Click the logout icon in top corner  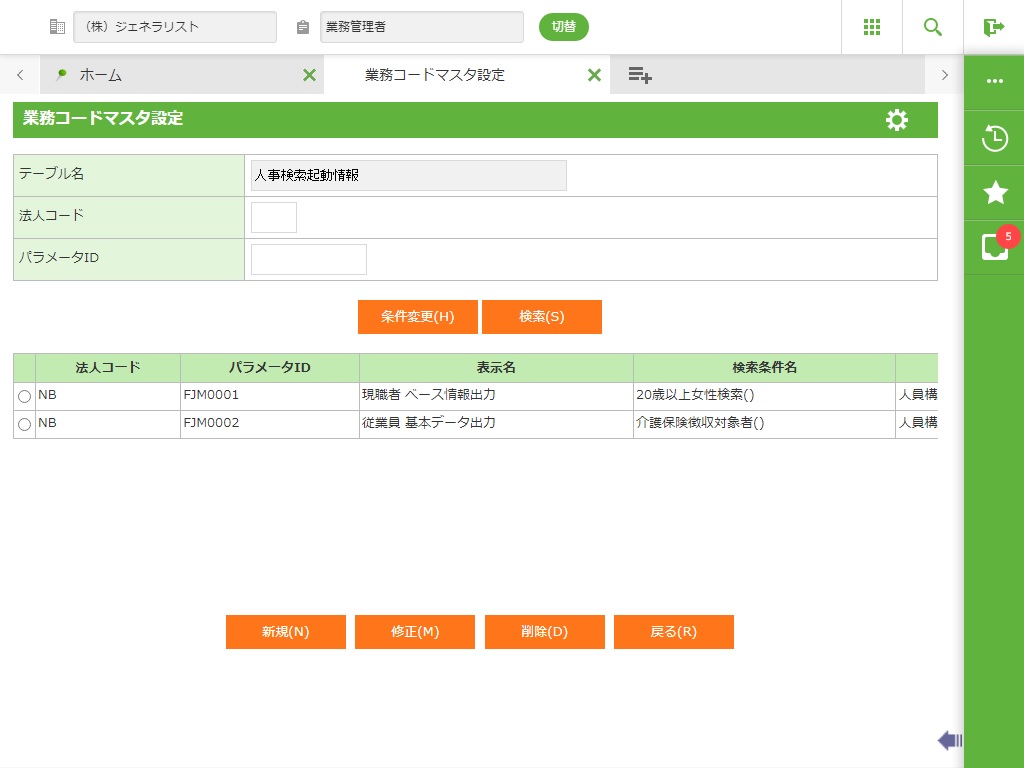993,27
